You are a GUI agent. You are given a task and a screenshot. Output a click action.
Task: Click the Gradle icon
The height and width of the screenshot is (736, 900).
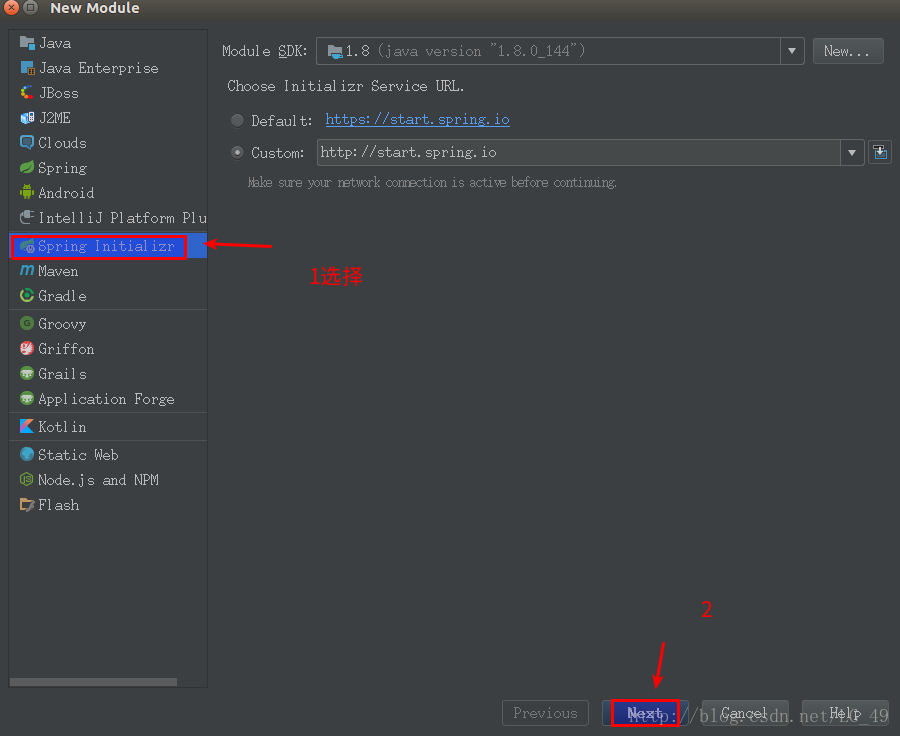click(27, 296)
